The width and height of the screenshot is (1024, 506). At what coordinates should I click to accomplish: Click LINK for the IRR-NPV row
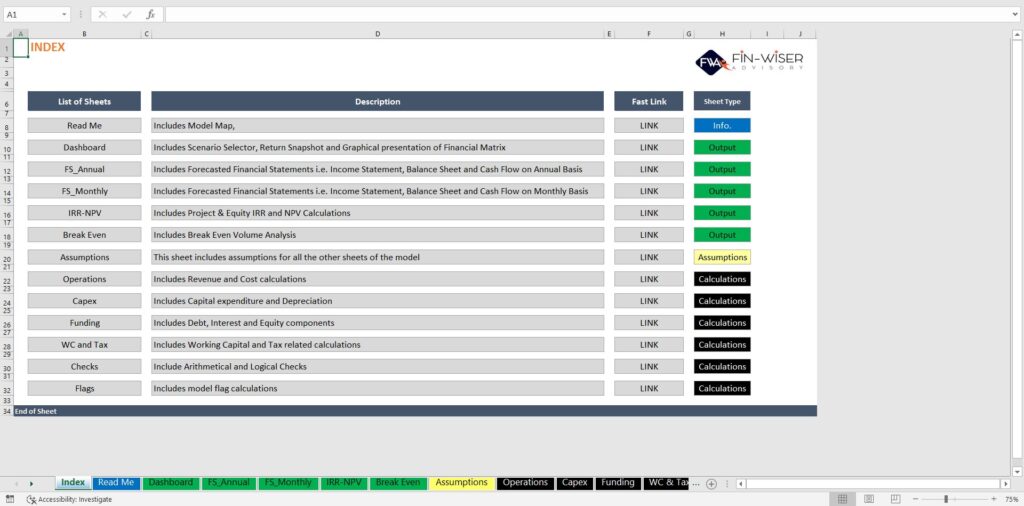click(649, 213)
